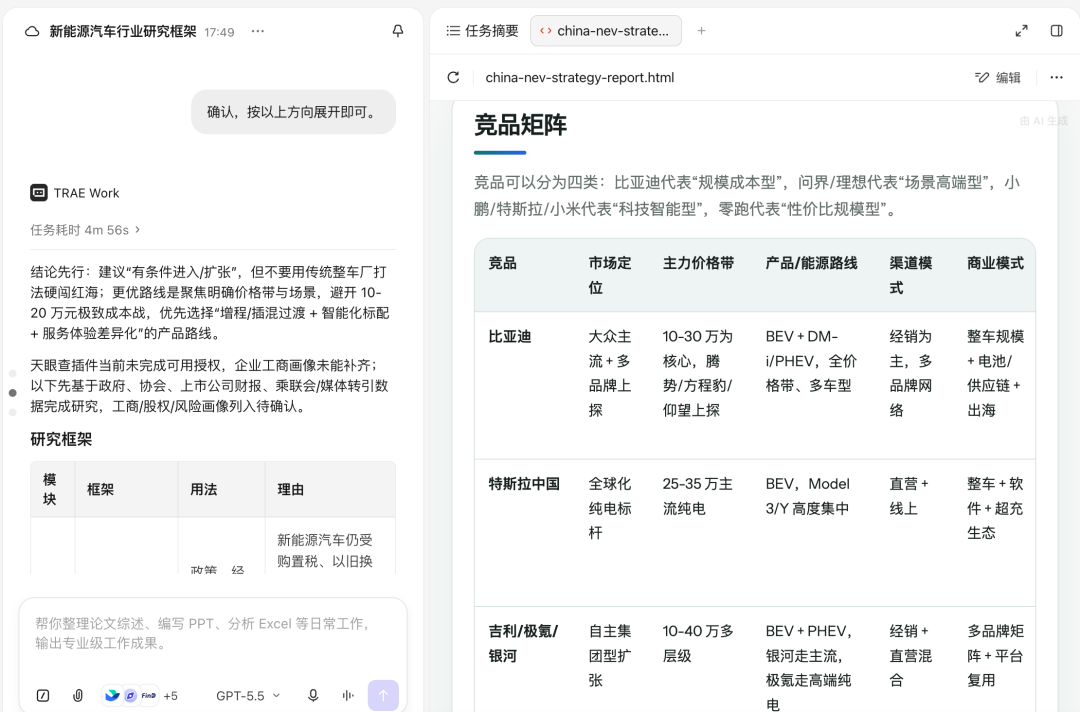Attach a file with the paperclip icon

tap(78, 695)
